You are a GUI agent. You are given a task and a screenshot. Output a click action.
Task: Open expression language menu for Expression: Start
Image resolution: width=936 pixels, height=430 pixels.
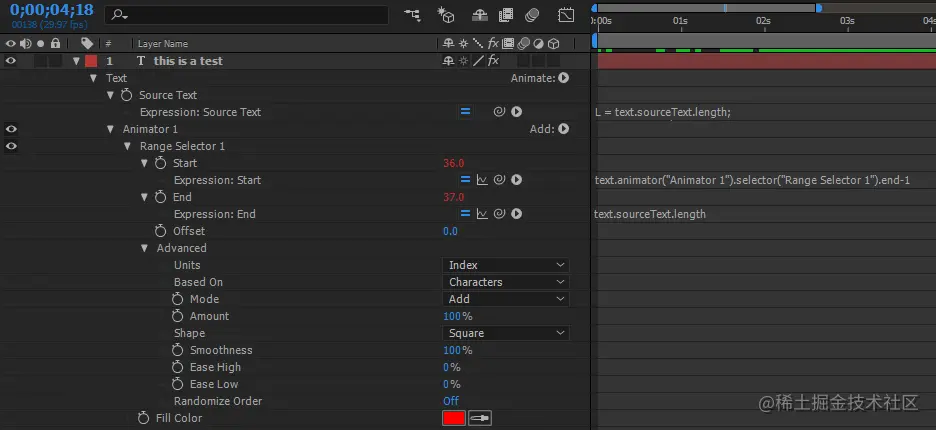(517, 180)
